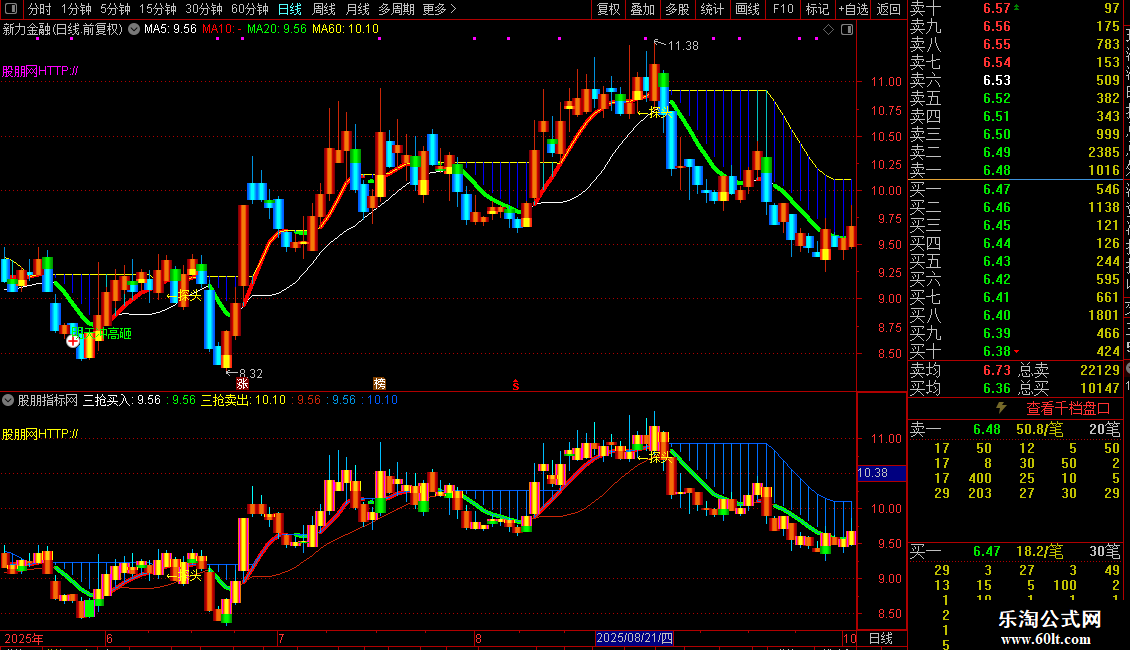
Task: Open the 多周期 multi-period view
Action: (x=396, y=9)
